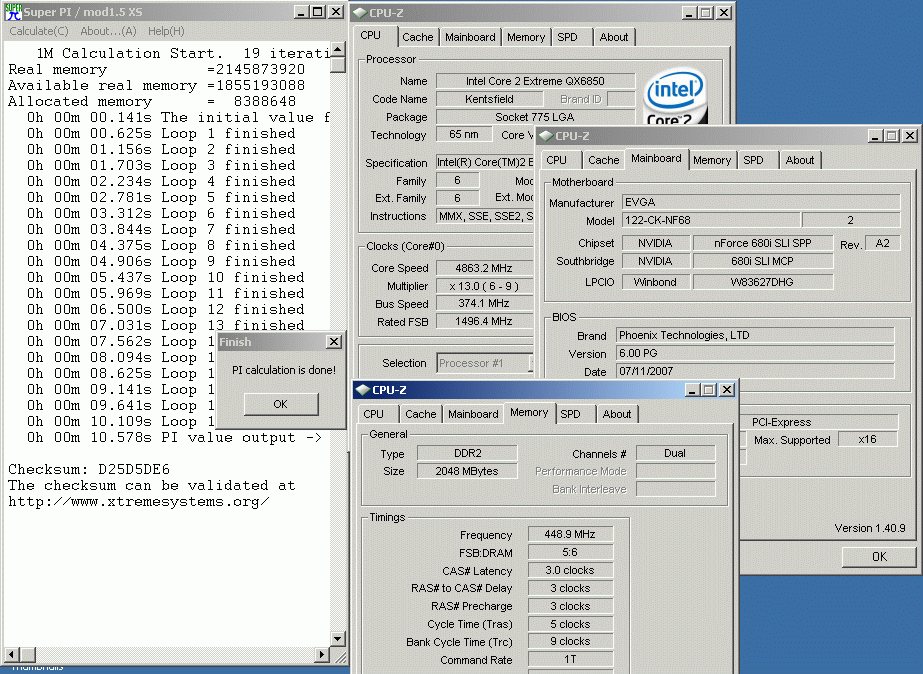923x674 pixels.
Task: Maximize the Super PI window
Action: 317,12
